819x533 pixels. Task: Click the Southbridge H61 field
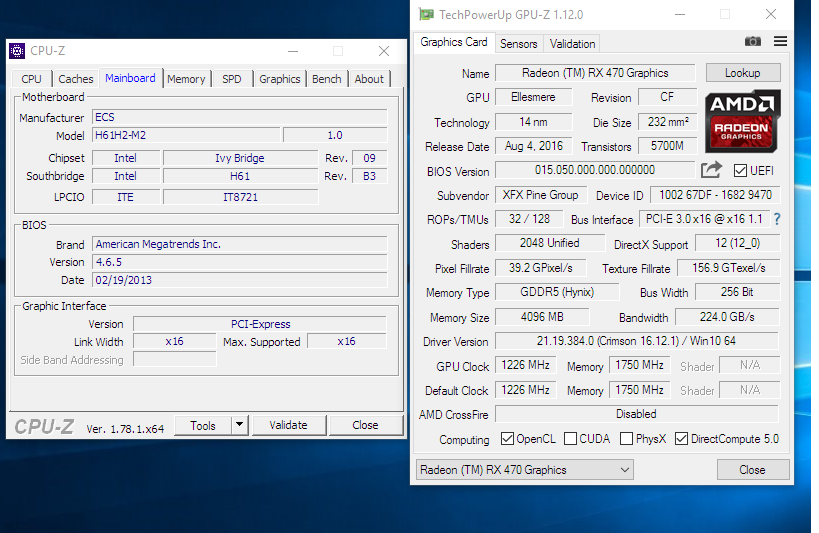(240, 176)
